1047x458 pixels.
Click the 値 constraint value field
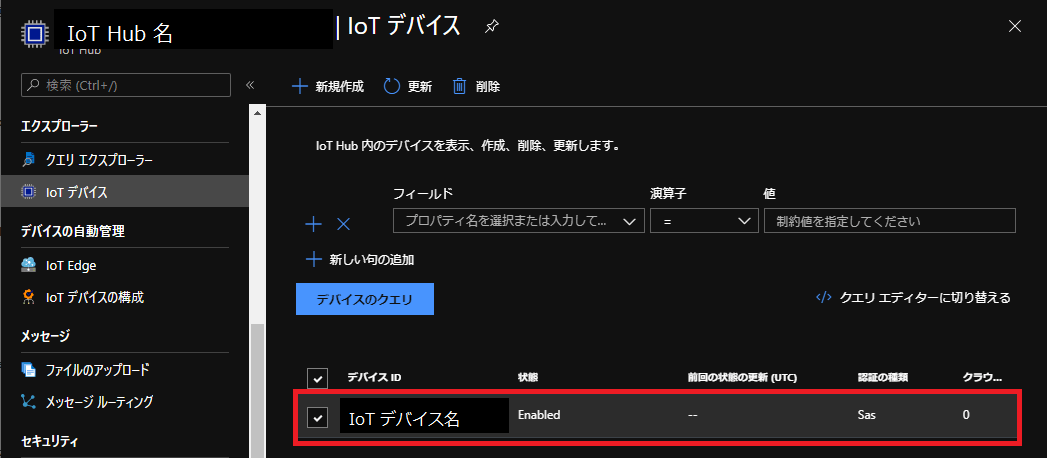890,221
